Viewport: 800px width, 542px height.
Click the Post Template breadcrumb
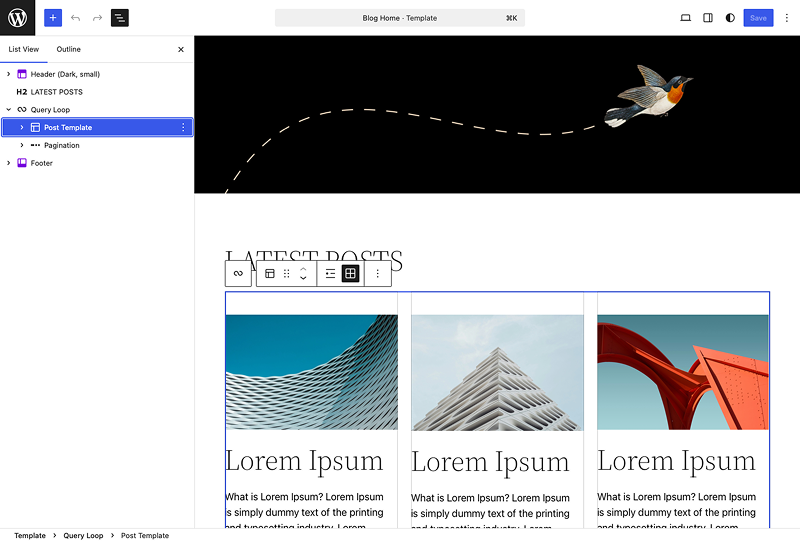pyautogui.click(x=145, y=535)
